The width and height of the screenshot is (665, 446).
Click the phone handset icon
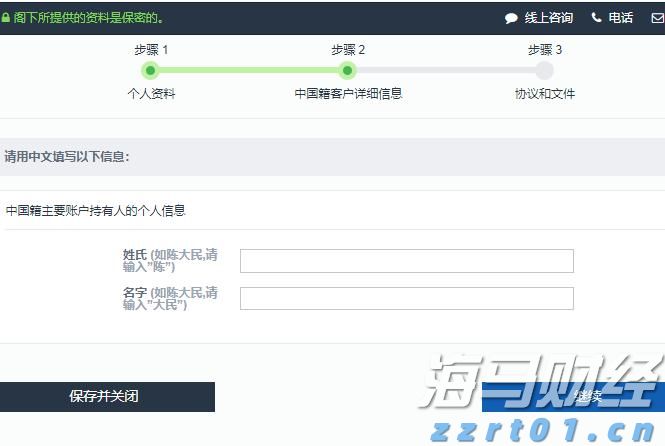click(x=597, y=18)
